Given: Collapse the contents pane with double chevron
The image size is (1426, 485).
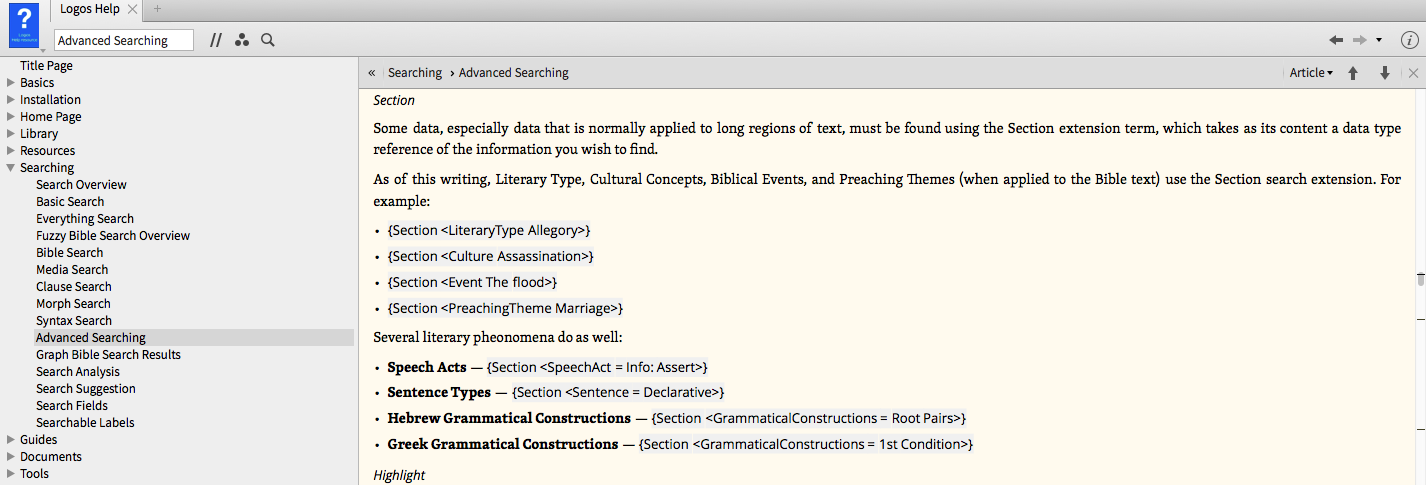Looking at the screenshot, I should 372,73.
